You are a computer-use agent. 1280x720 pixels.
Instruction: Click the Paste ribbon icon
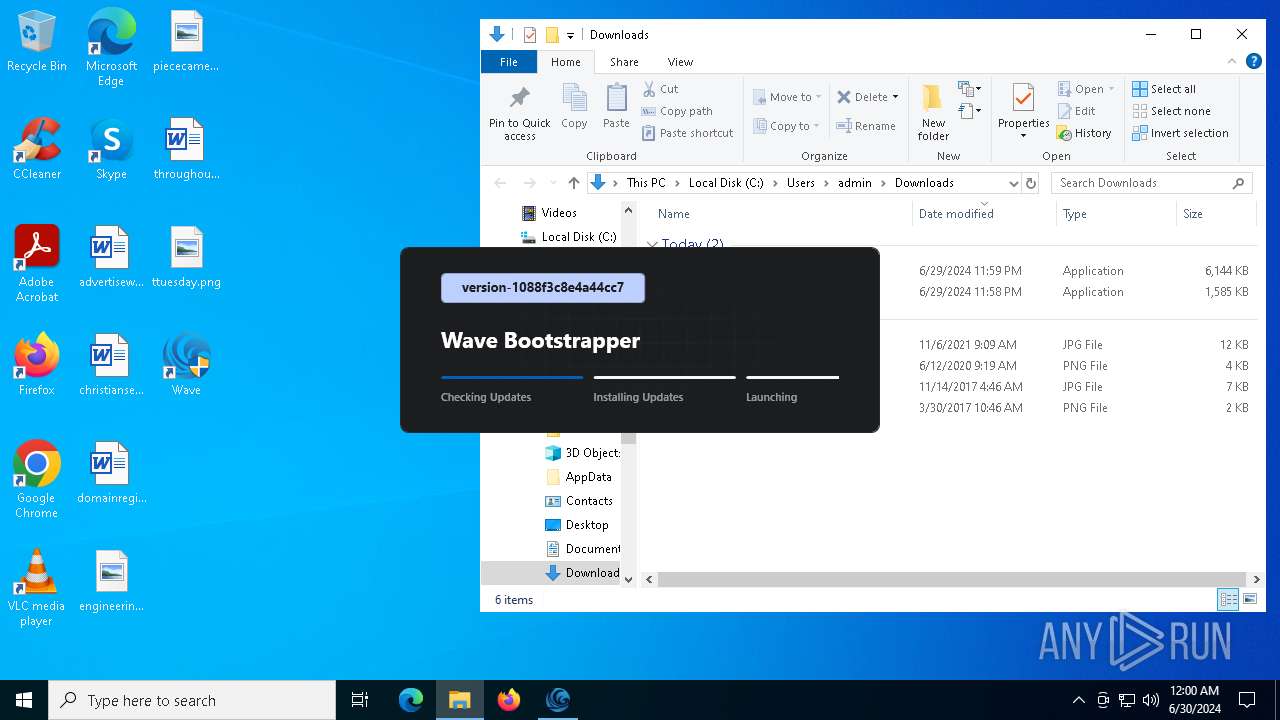(x=616, y=106)
